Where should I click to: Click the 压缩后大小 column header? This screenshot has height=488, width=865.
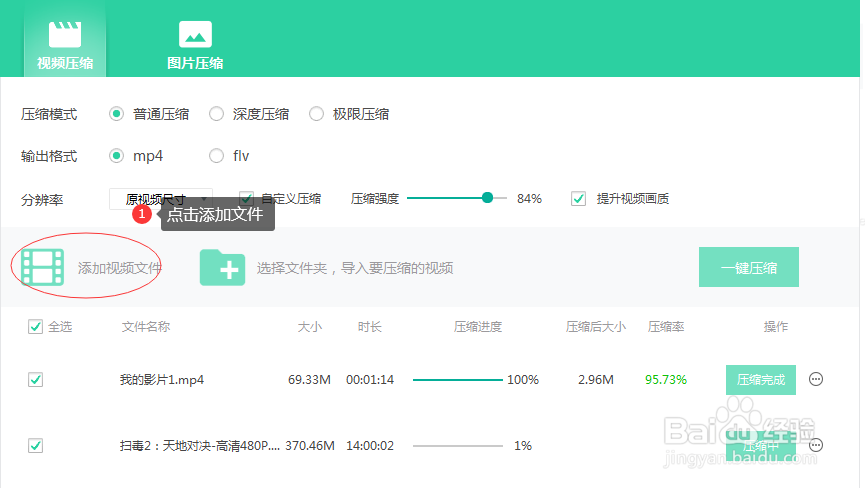click(596, 327)
